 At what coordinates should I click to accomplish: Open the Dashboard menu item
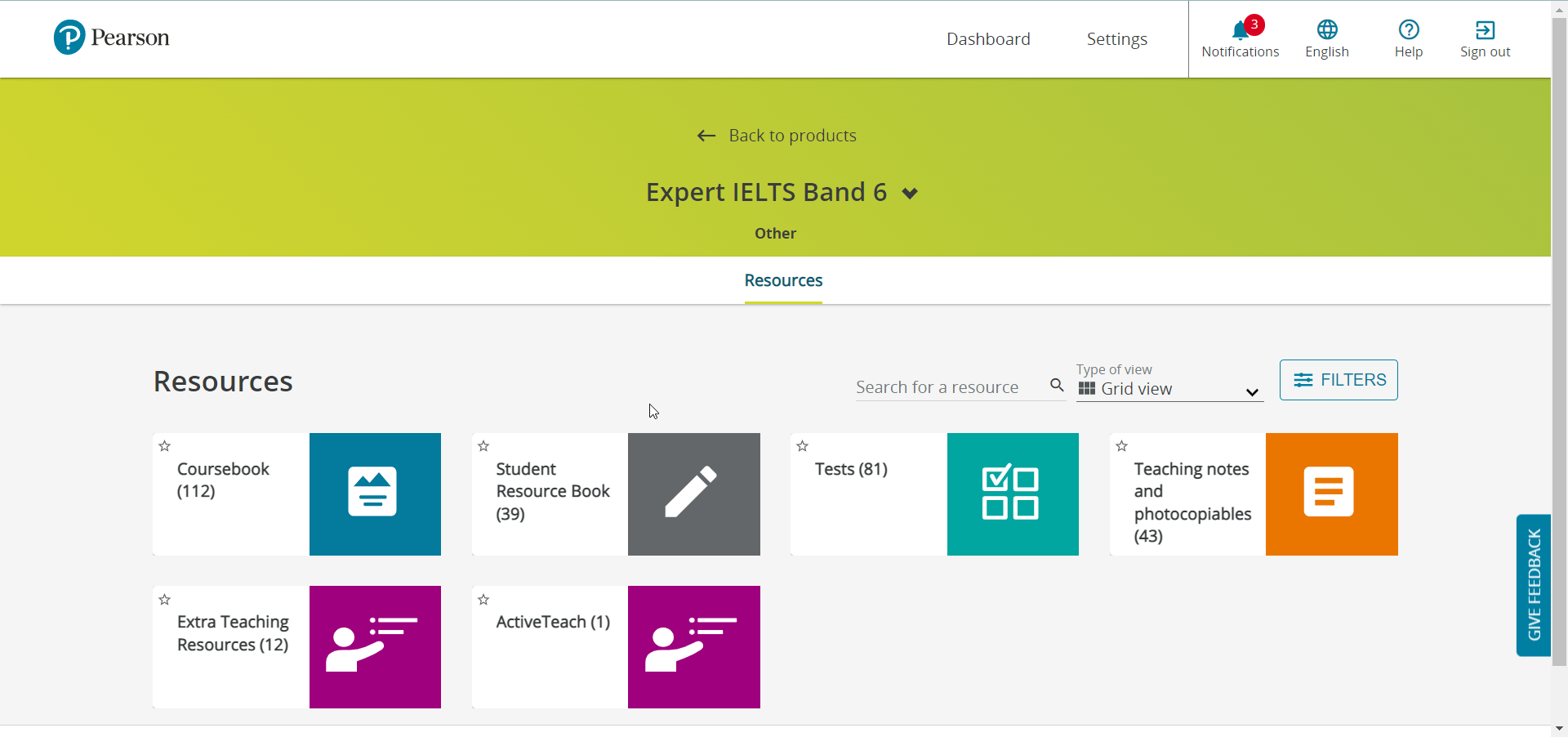point(987,38)
